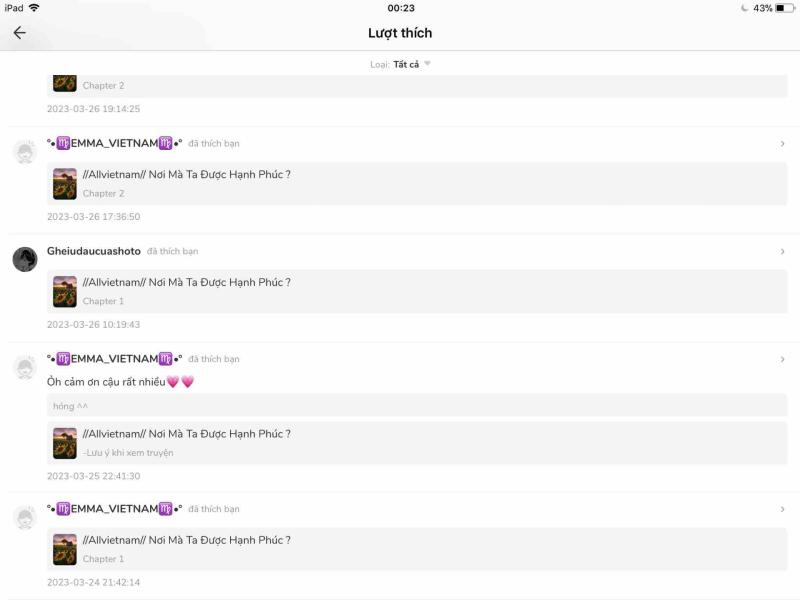Screen dimensions: 800x600
Task: Open chevron next to thank-you comment notification
Action: pyautogui.click(x=782, y=359)
